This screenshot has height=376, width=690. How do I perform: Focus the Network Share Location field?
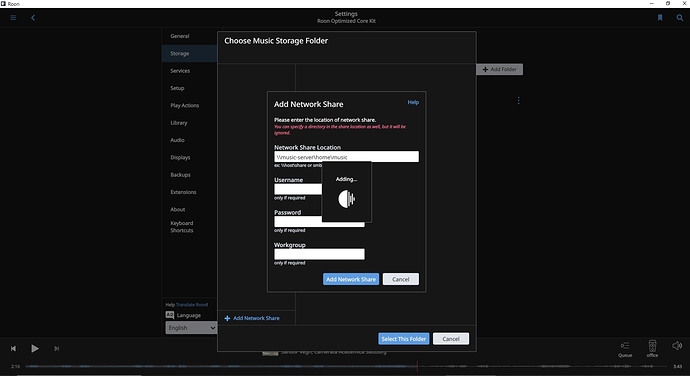(346, 157)
